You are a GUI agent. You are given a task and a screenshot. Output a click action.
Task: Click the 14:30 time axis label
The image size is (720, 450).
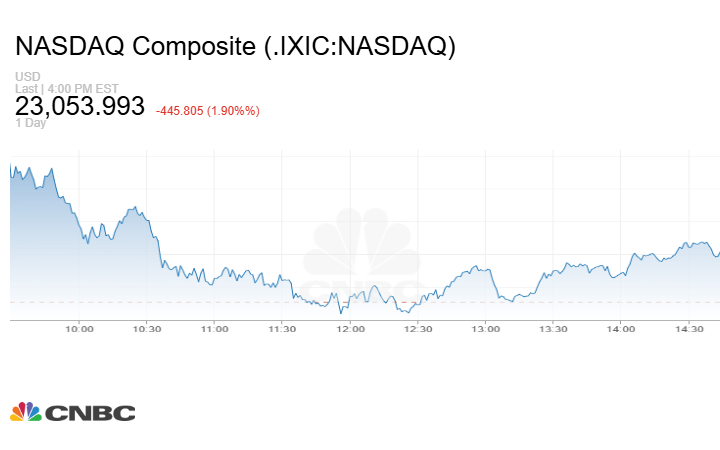tap(689, 329)
